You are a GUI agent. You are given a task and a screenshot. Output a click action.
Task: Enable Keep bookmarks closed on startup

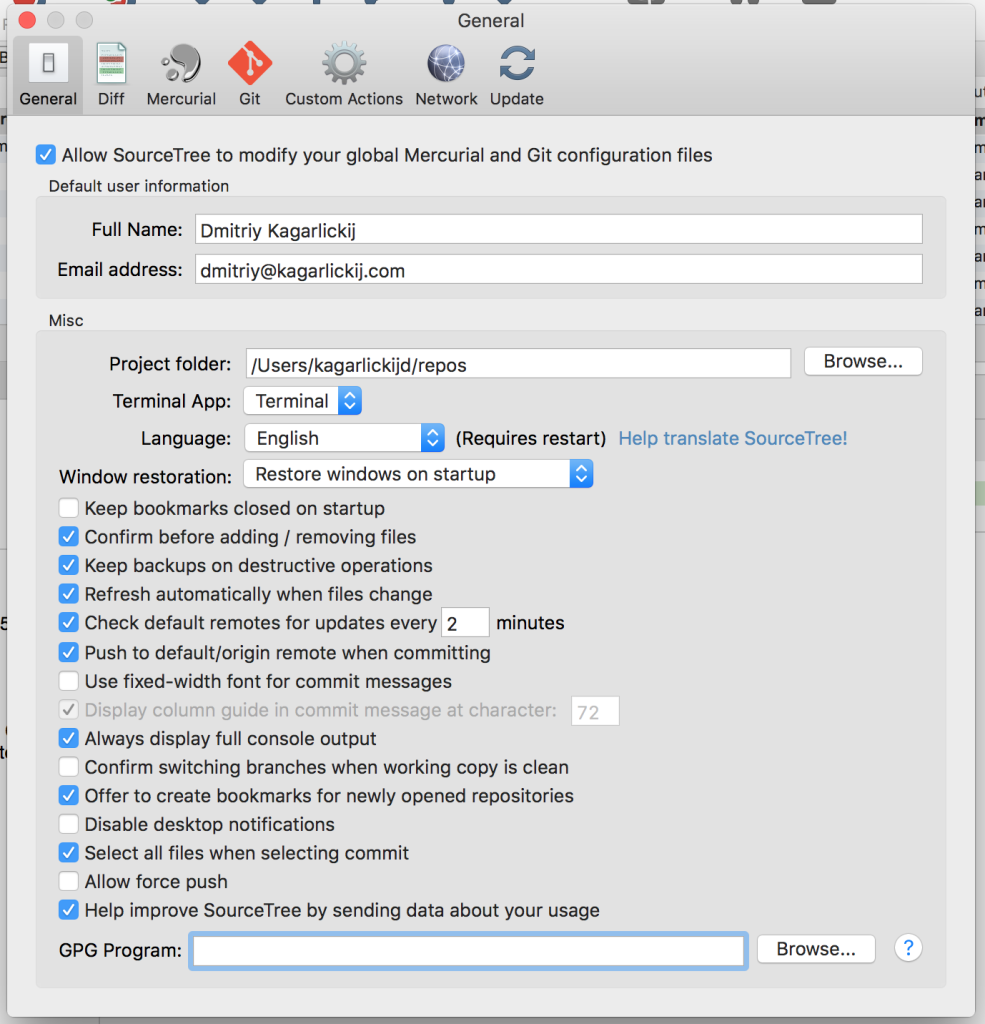(69, 508)
